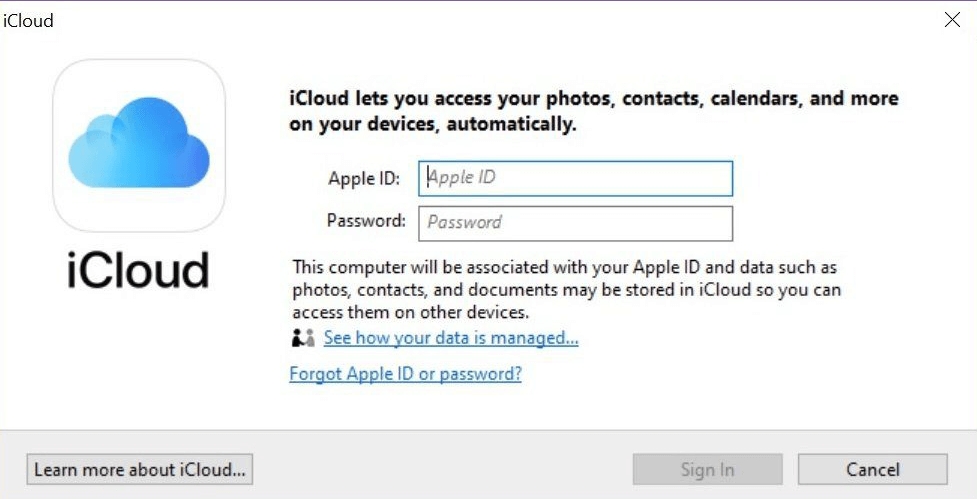
Task: Dismiss the dialog with Cancel
Action: (872, 469)
